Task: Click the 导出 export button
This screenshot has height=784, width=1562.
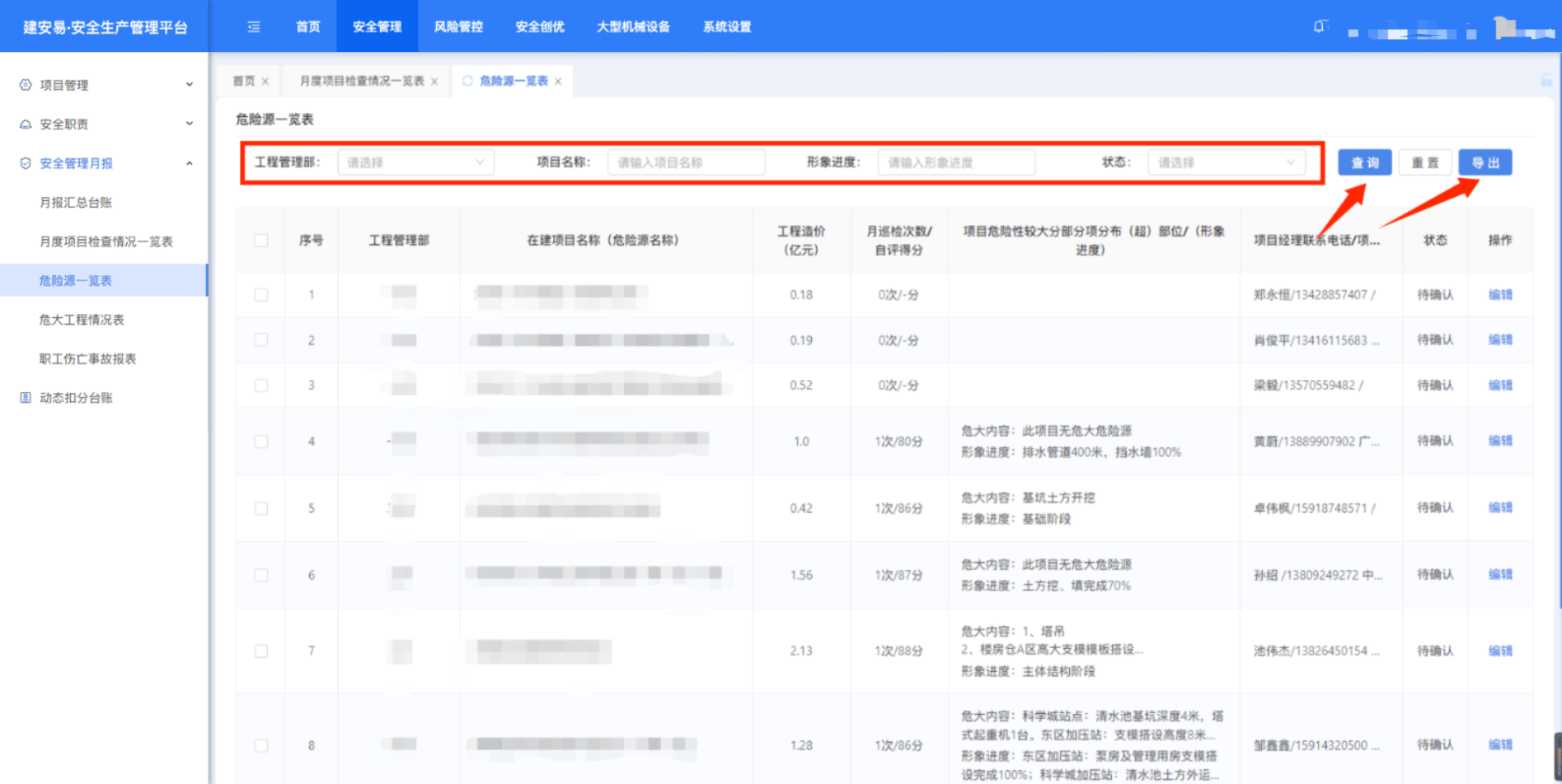Action: click(x=1485, y=163)
